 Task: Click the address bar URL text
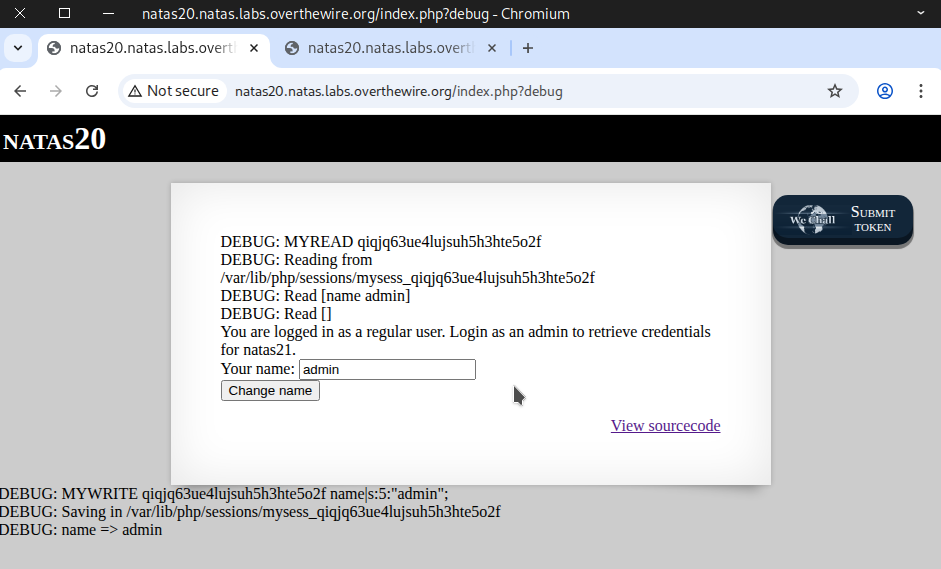[400, 91]
